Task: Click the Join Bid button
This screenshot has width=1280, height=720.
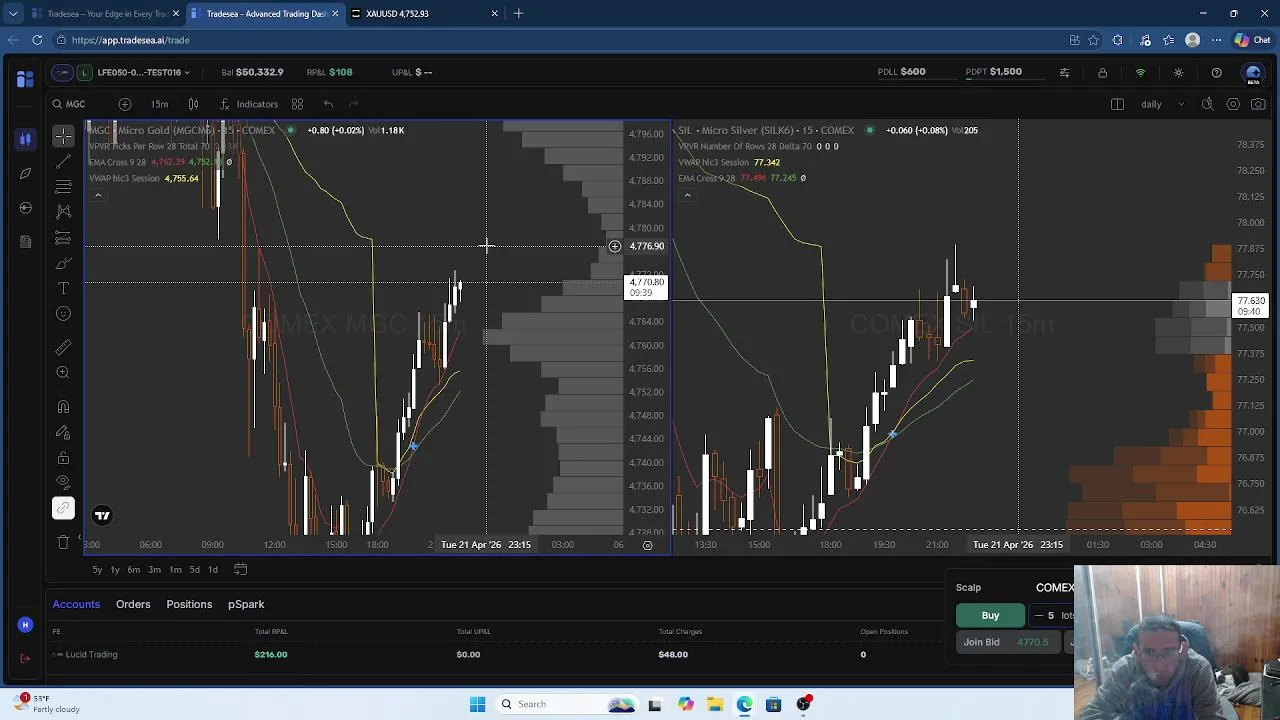Action: 1008,642
